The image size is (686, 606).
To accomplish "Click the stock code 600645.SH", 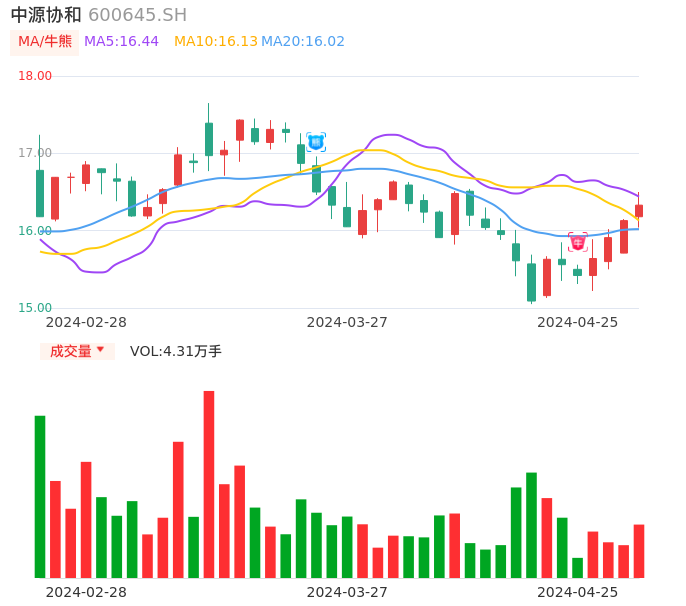I will [x=137, y=14].
